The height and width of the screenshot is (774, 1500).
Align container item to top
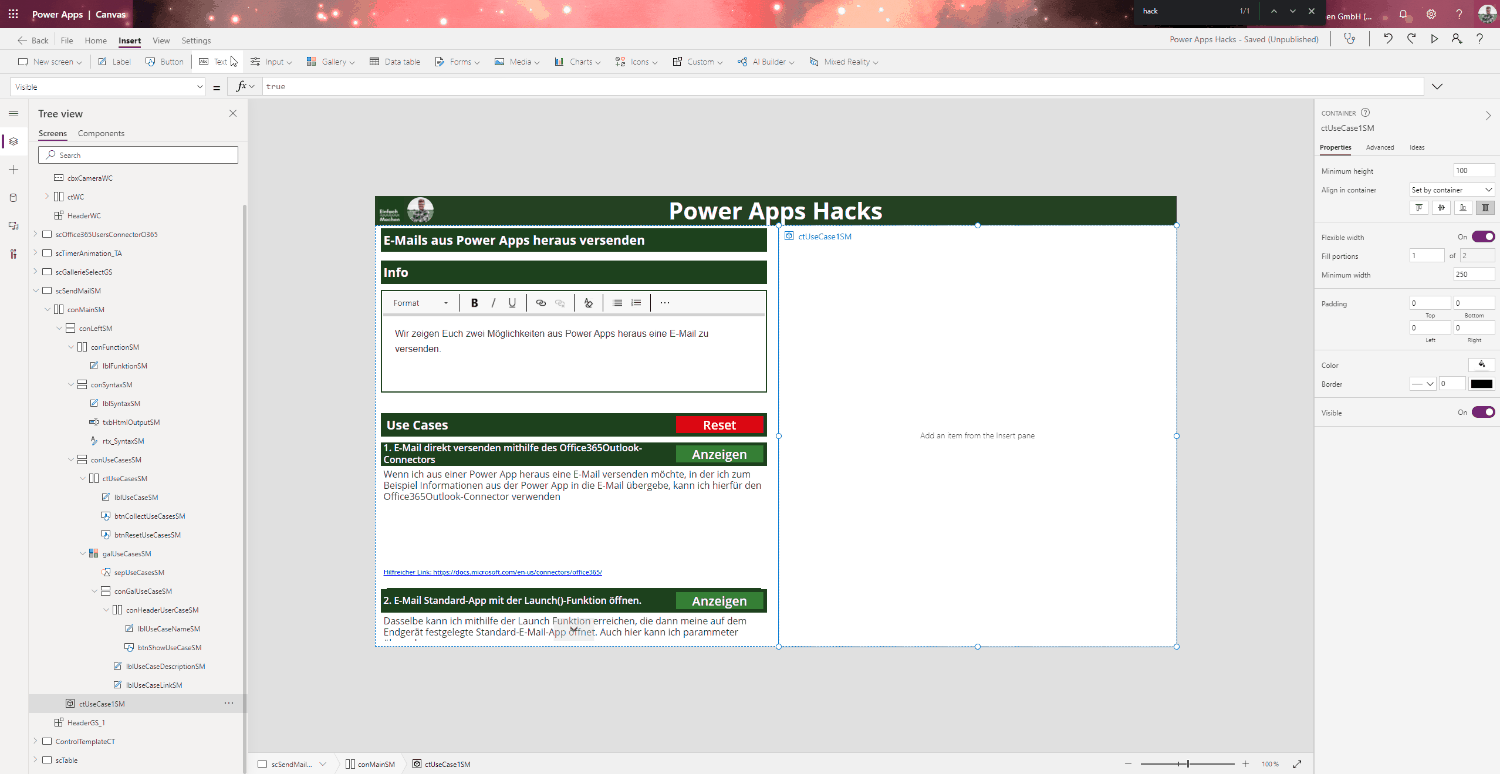[x=1418, y=208]
